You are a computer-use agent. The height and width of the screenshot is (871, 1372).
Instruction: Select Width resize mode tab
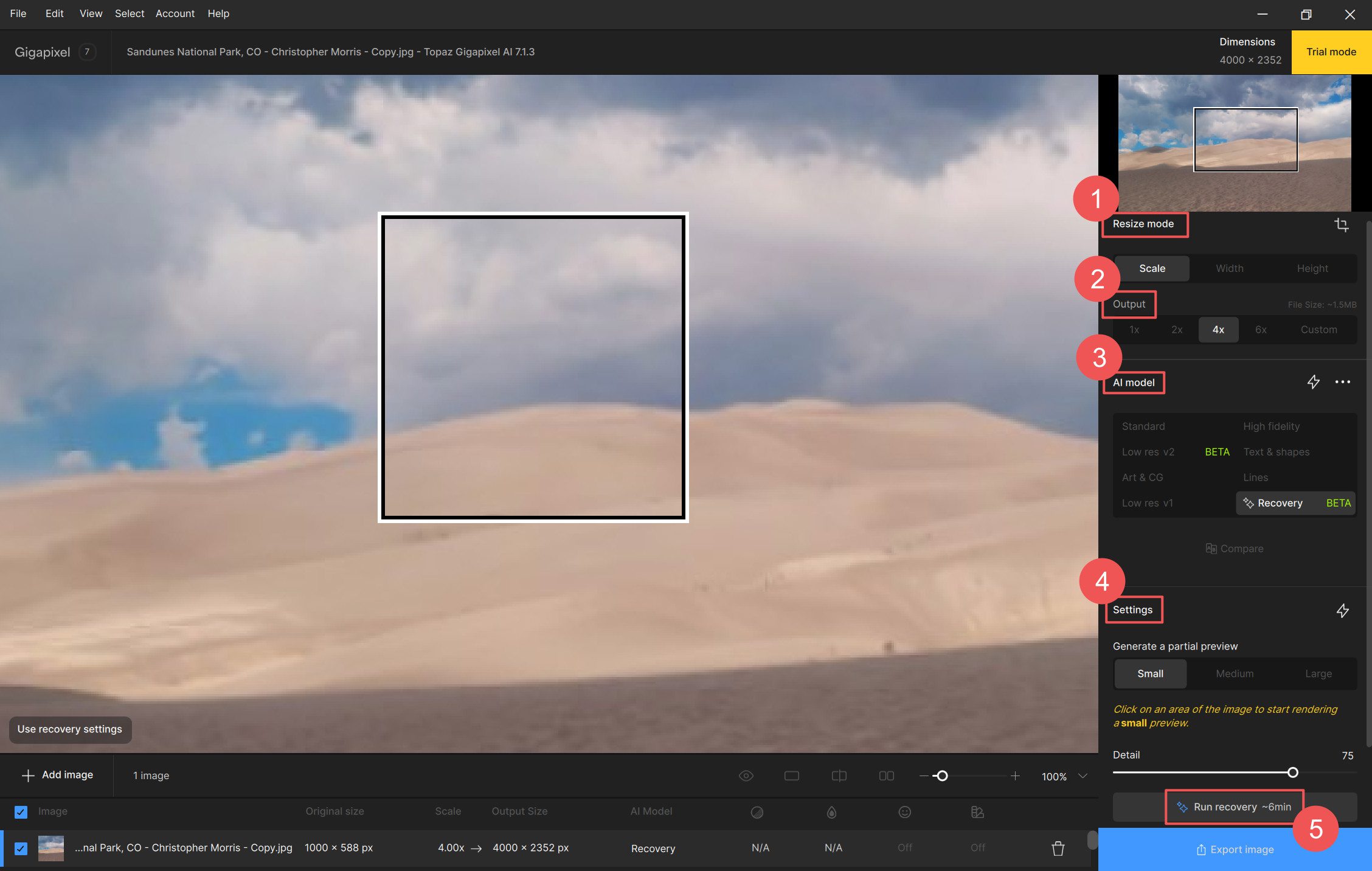click(1229, 268)
